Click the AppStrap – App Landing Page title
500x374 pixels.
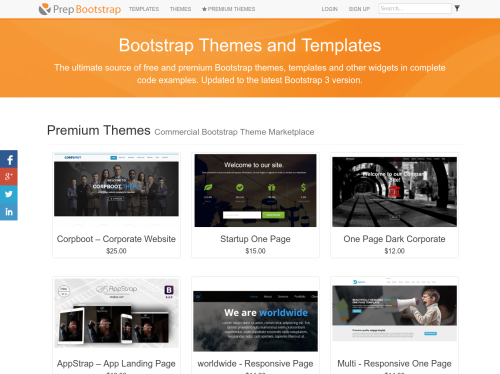116,364
